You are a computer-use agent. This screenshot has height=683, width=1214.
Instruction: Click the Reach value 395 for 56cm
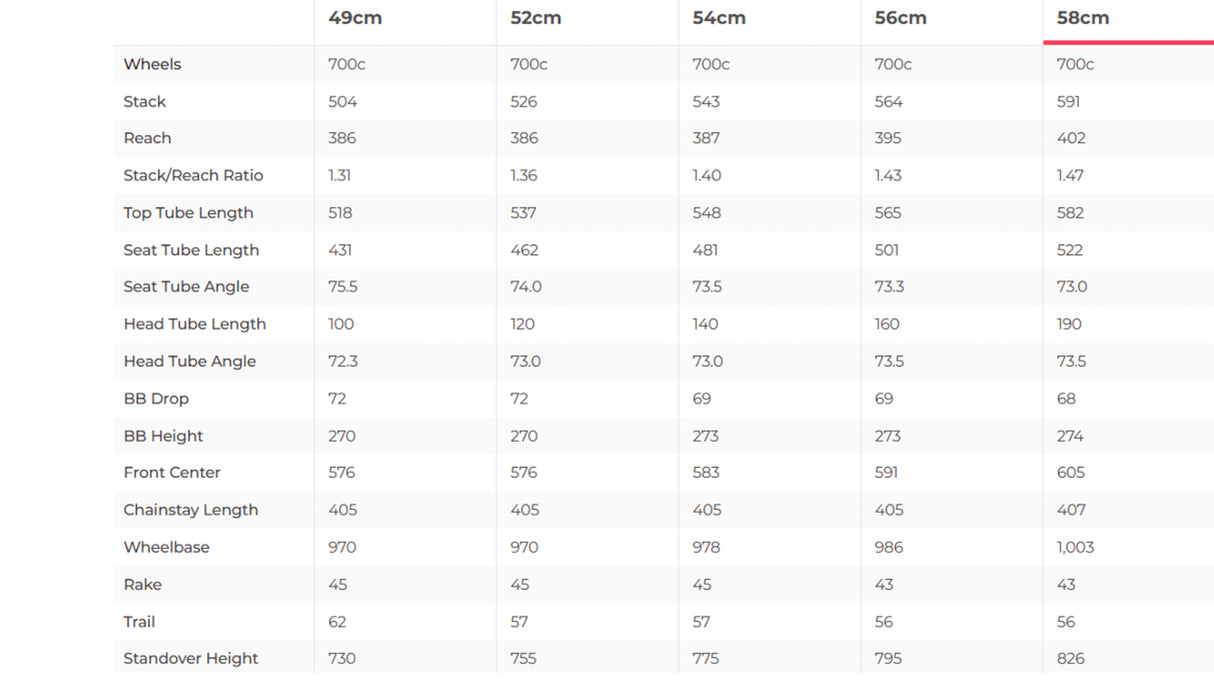(888, 138)
